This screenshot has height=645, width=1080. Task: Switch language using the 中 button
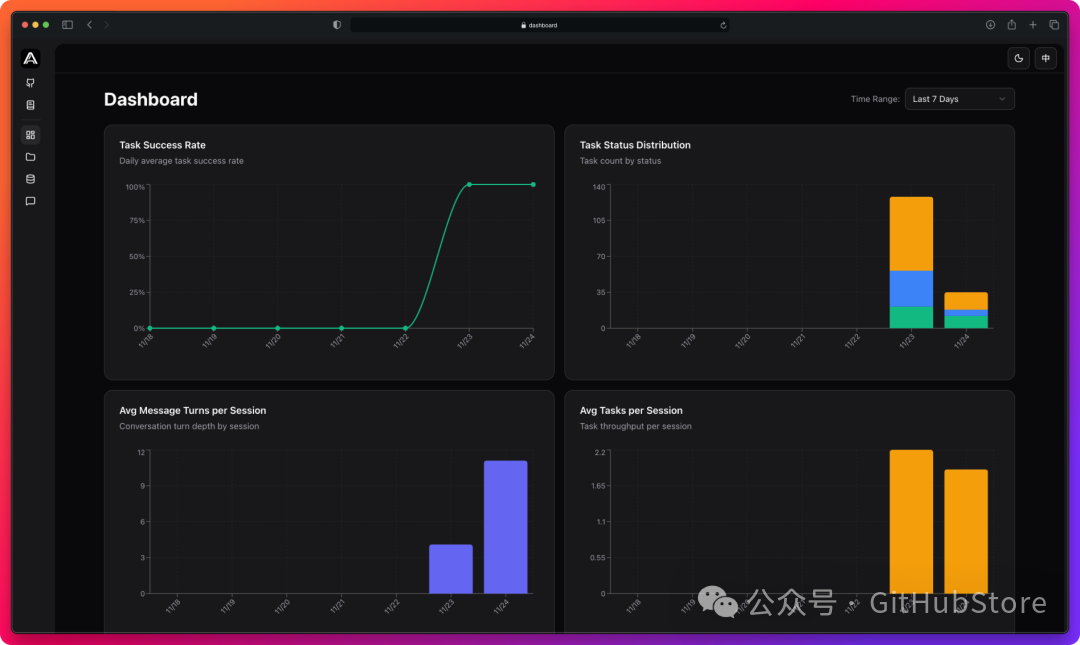coord(1045,58)
